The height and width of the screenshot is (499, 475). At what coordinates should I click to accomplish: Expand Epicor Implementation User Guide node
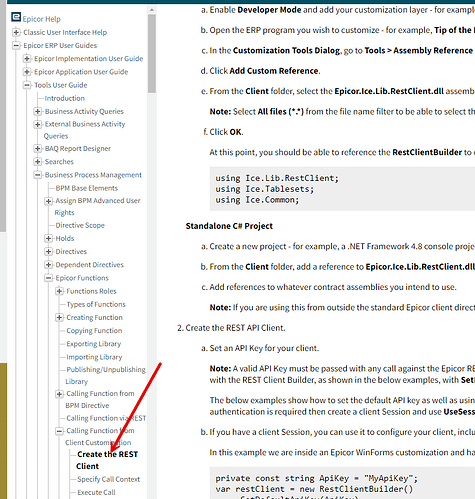click(x=27, y=59)
